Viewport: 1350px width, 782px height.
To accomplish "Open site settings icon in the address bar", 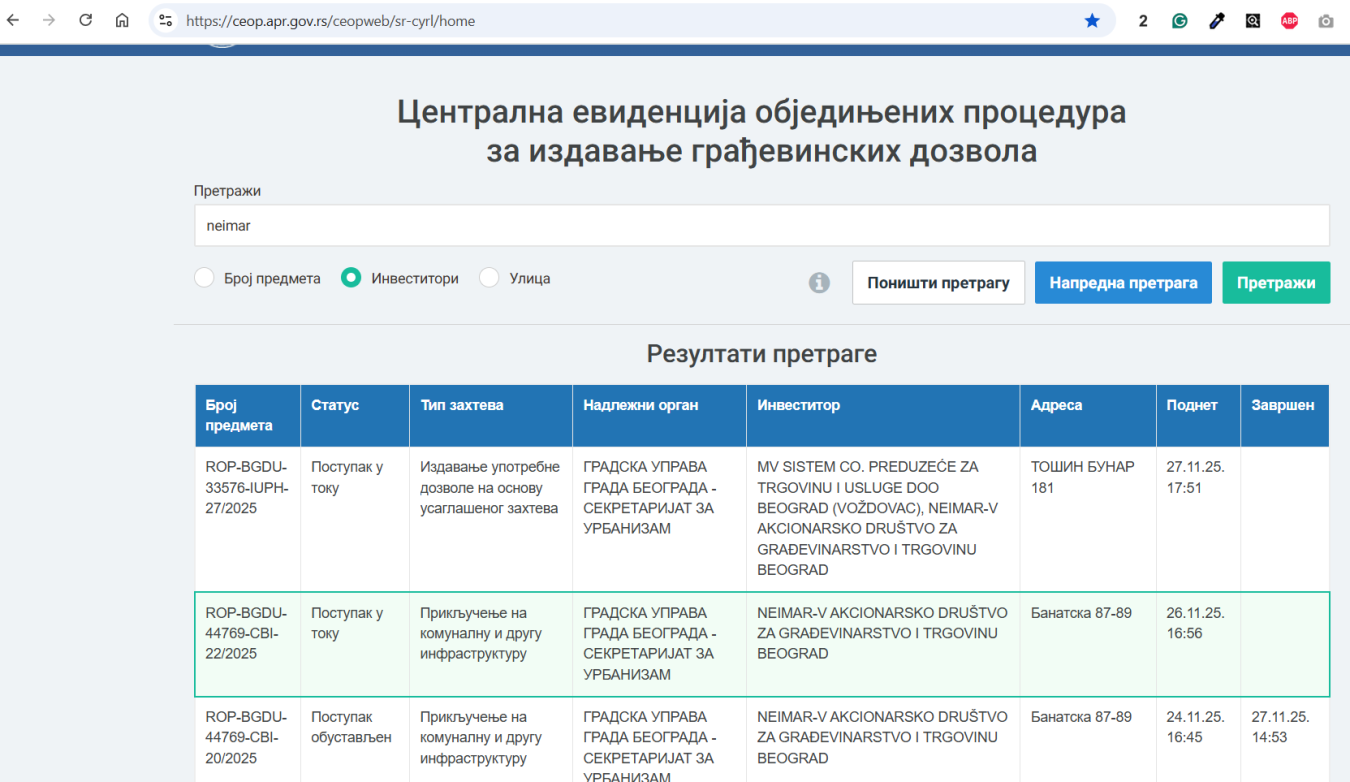I will (163, 20).
